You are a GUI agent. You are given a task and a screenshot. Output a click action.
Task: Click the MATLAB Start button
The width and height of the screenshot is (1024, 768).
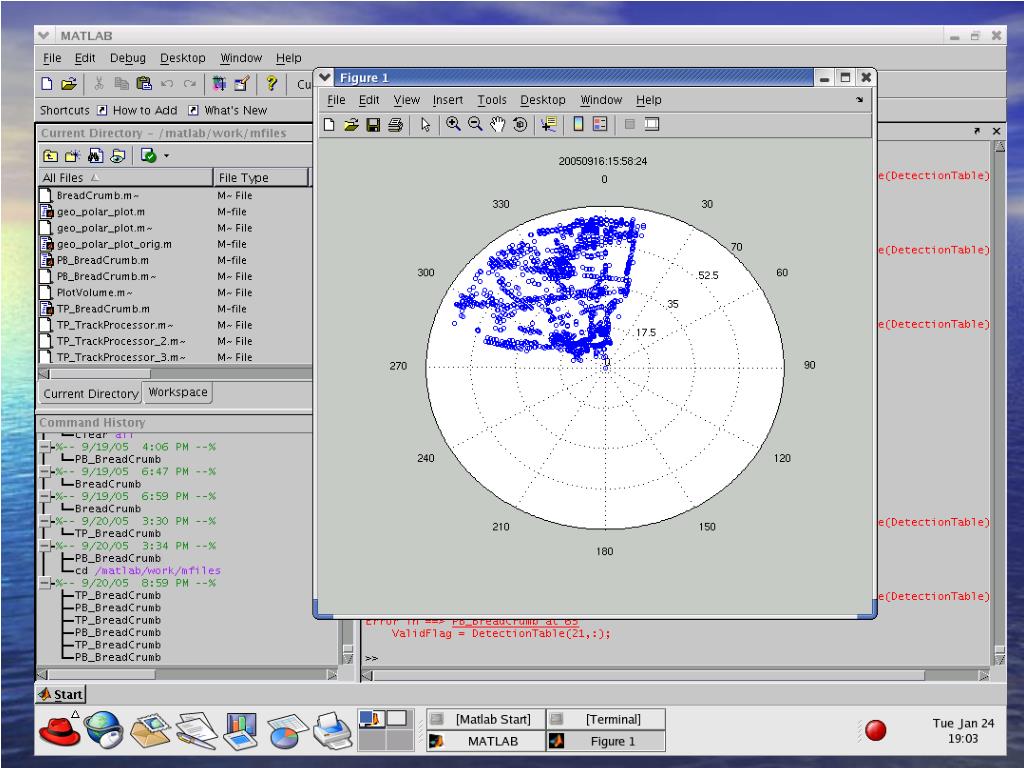click(61, 694)
